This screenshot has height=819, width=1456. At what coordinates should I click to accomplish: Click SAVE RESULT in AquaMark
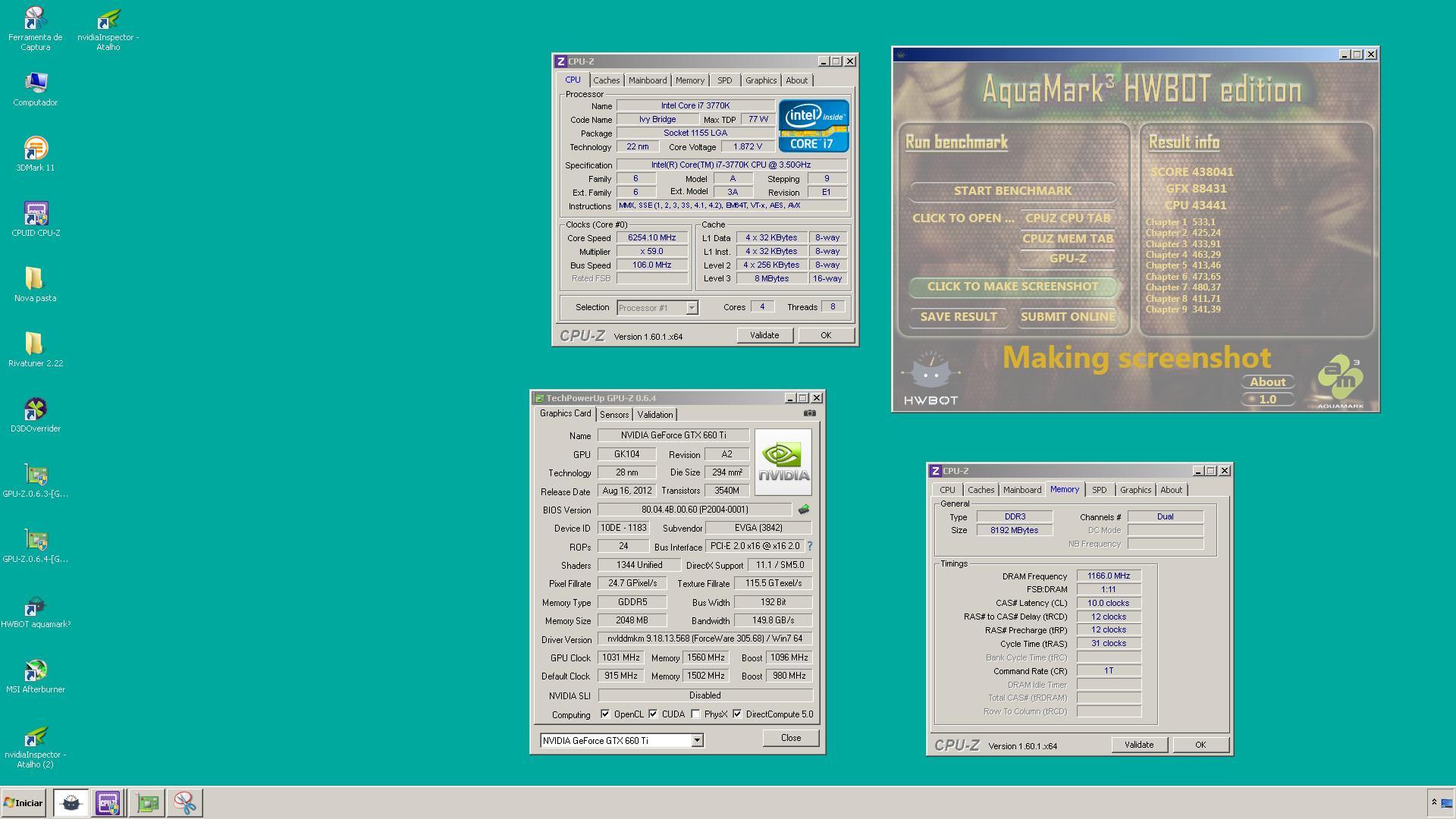959,317
